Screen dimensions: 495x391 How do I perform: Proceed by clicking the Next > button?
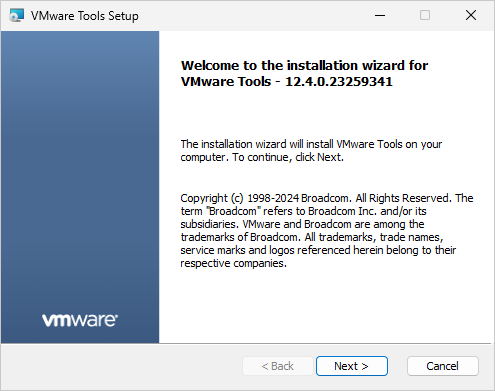coord(352,366)
